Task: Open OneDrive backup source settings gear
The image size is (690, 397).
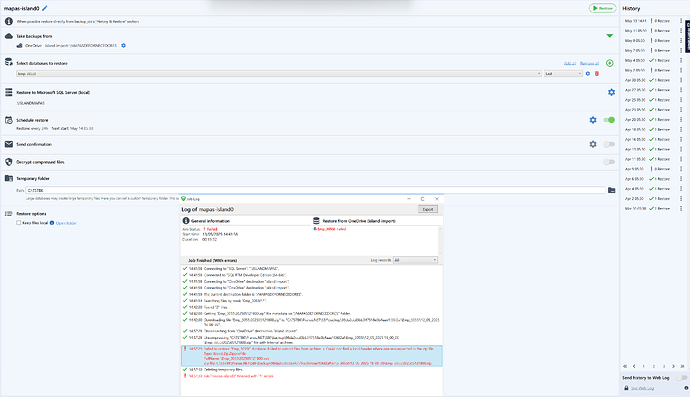Action: (x=124, y=45)
